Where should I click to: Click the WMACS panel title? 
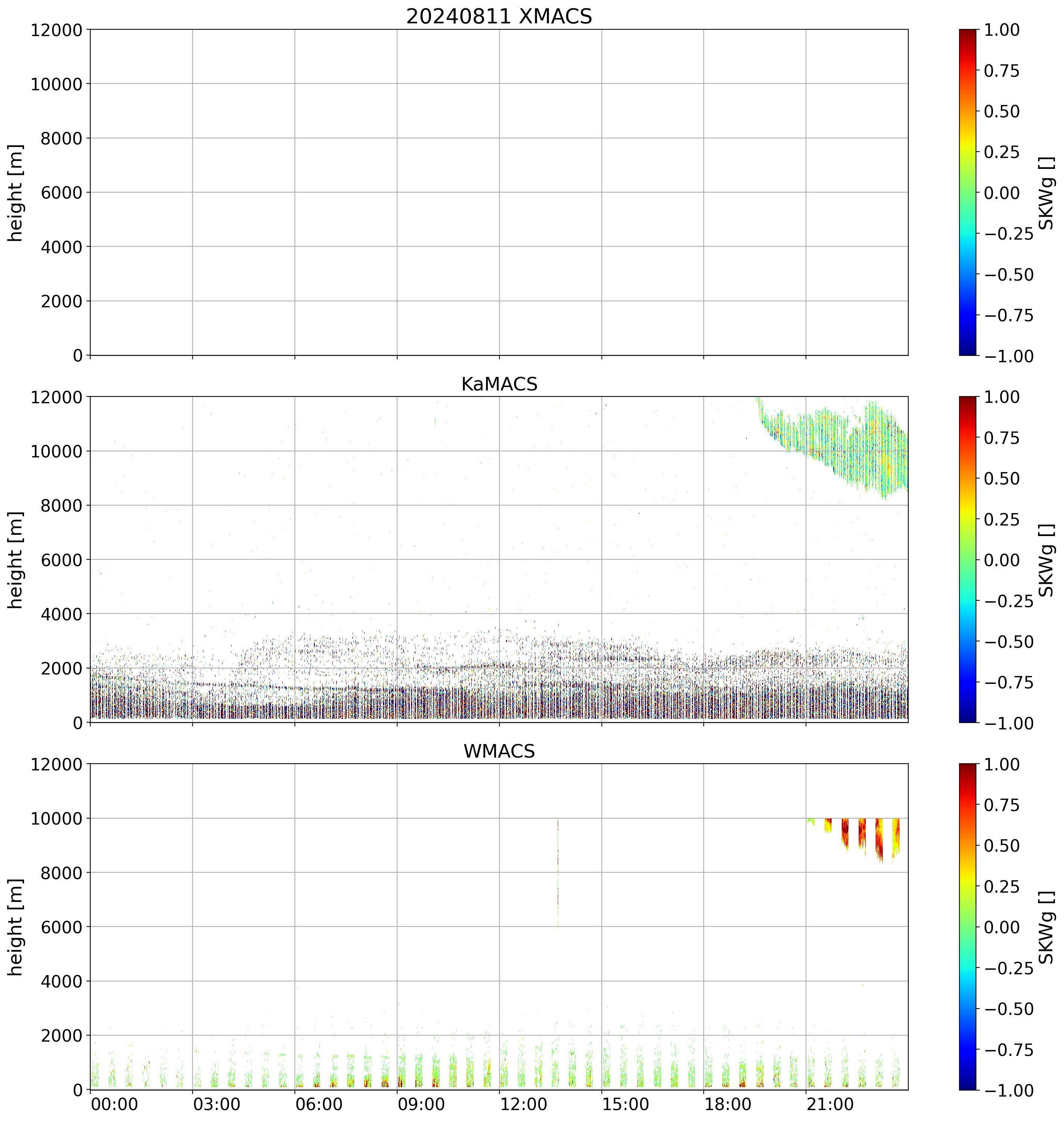[499, 751]
